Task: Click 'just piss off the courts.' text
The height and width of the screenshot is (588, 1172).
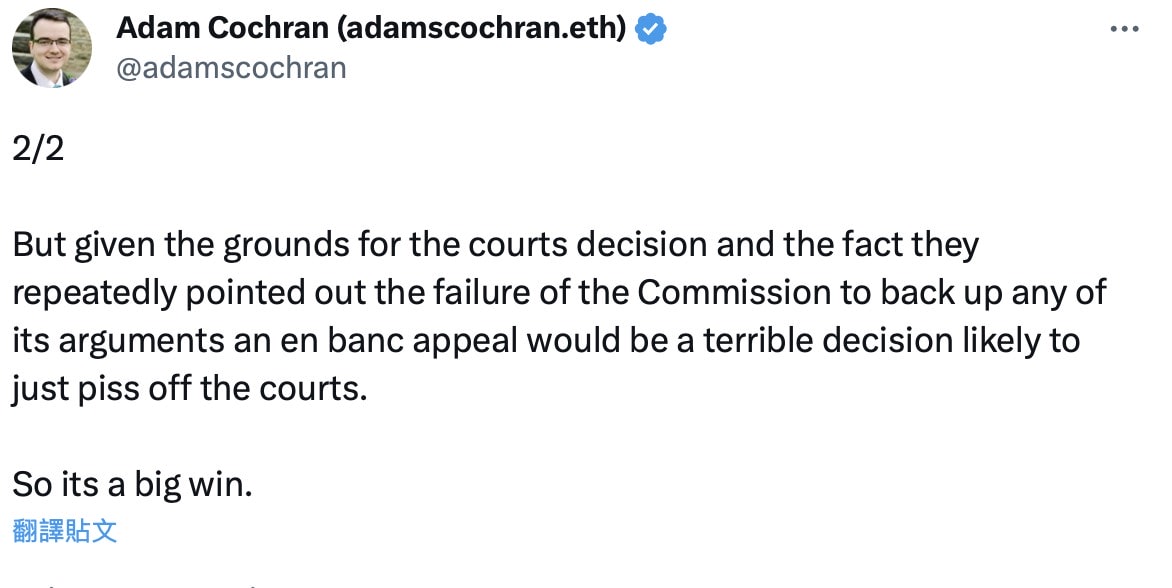Action: (x=190, y=389)
